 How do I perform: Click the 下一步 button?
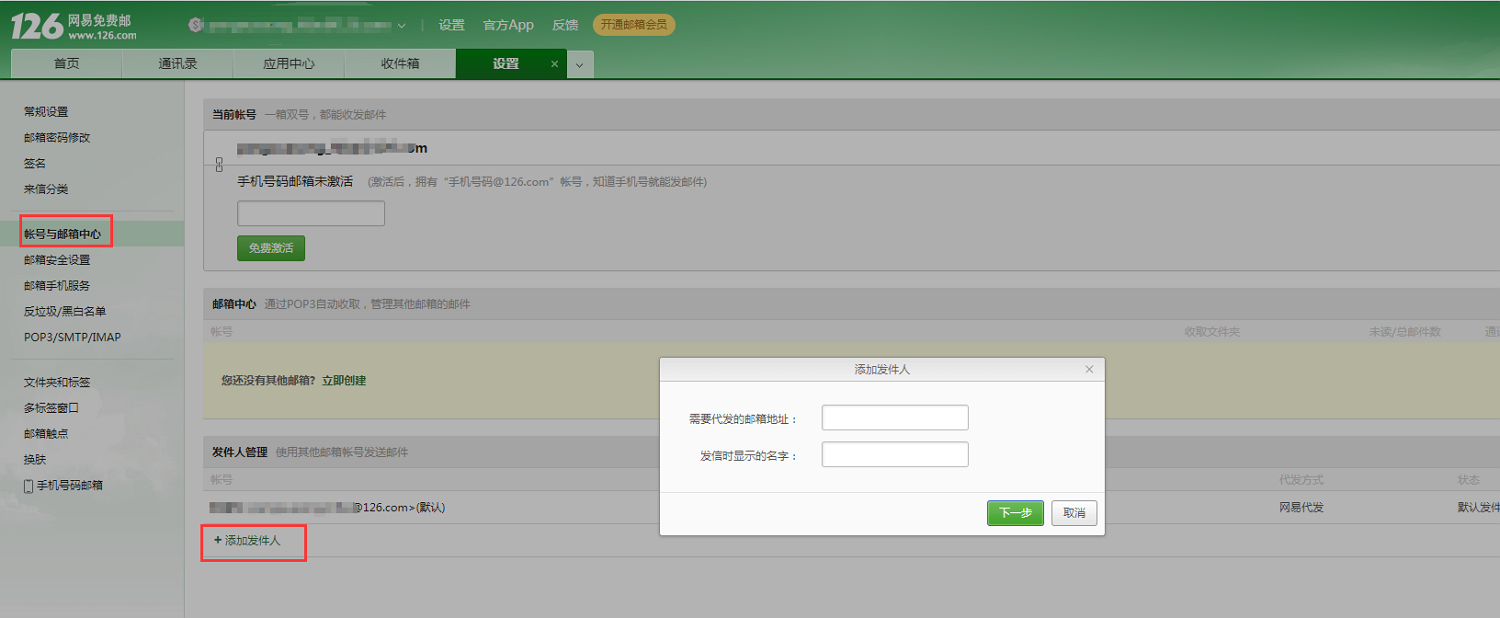(x=1015, y=513)
